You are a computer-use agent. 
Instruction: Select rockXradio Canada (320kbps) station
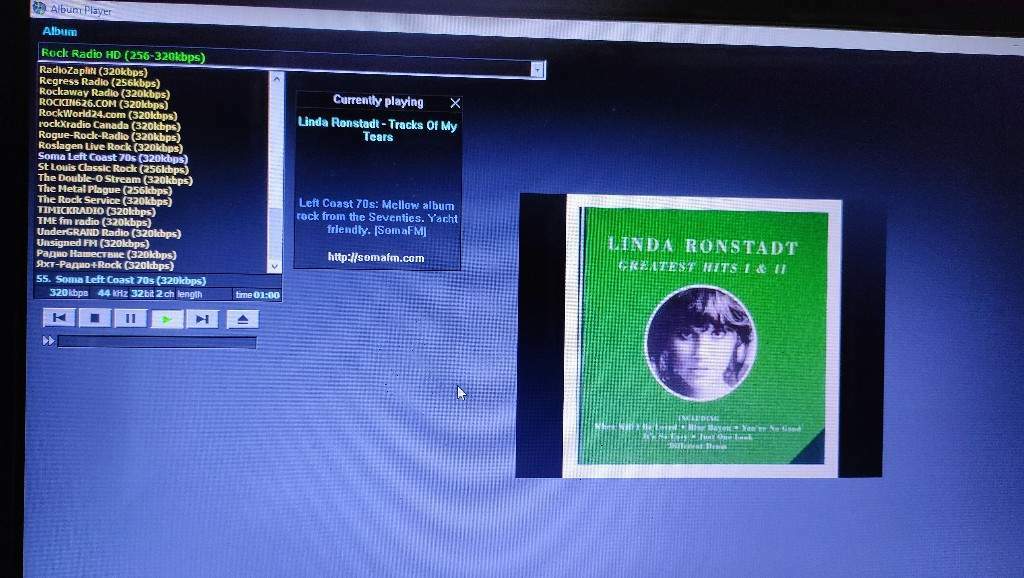[x=109, y=125]
